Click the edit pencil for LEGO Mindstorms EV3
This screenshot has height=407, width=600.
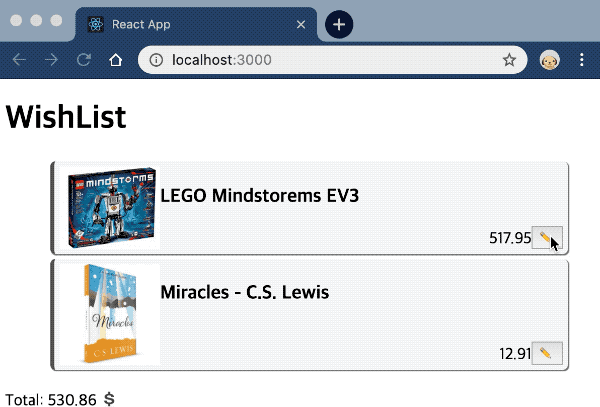tap(546, 237)
